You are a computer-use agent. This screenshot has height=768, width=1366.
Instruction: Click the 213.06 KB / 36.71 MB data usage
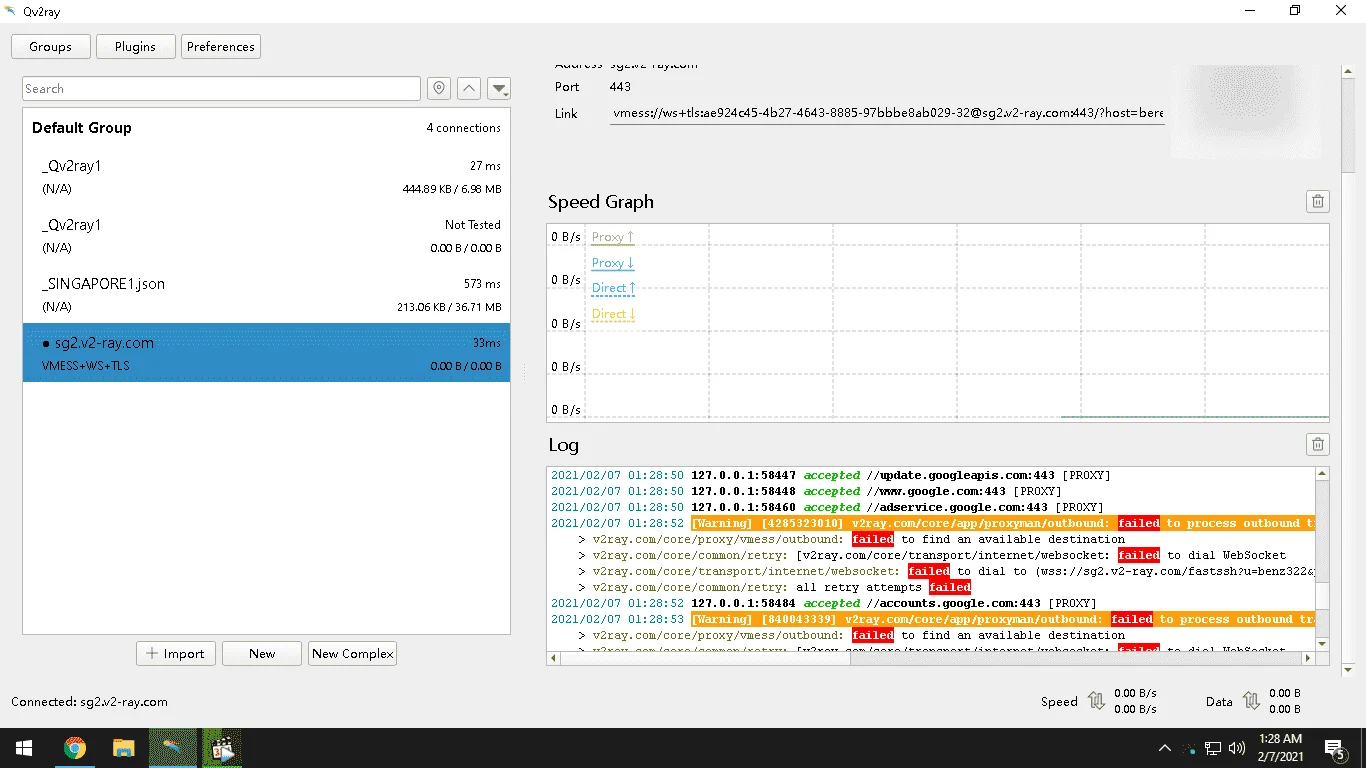(449, 307)
